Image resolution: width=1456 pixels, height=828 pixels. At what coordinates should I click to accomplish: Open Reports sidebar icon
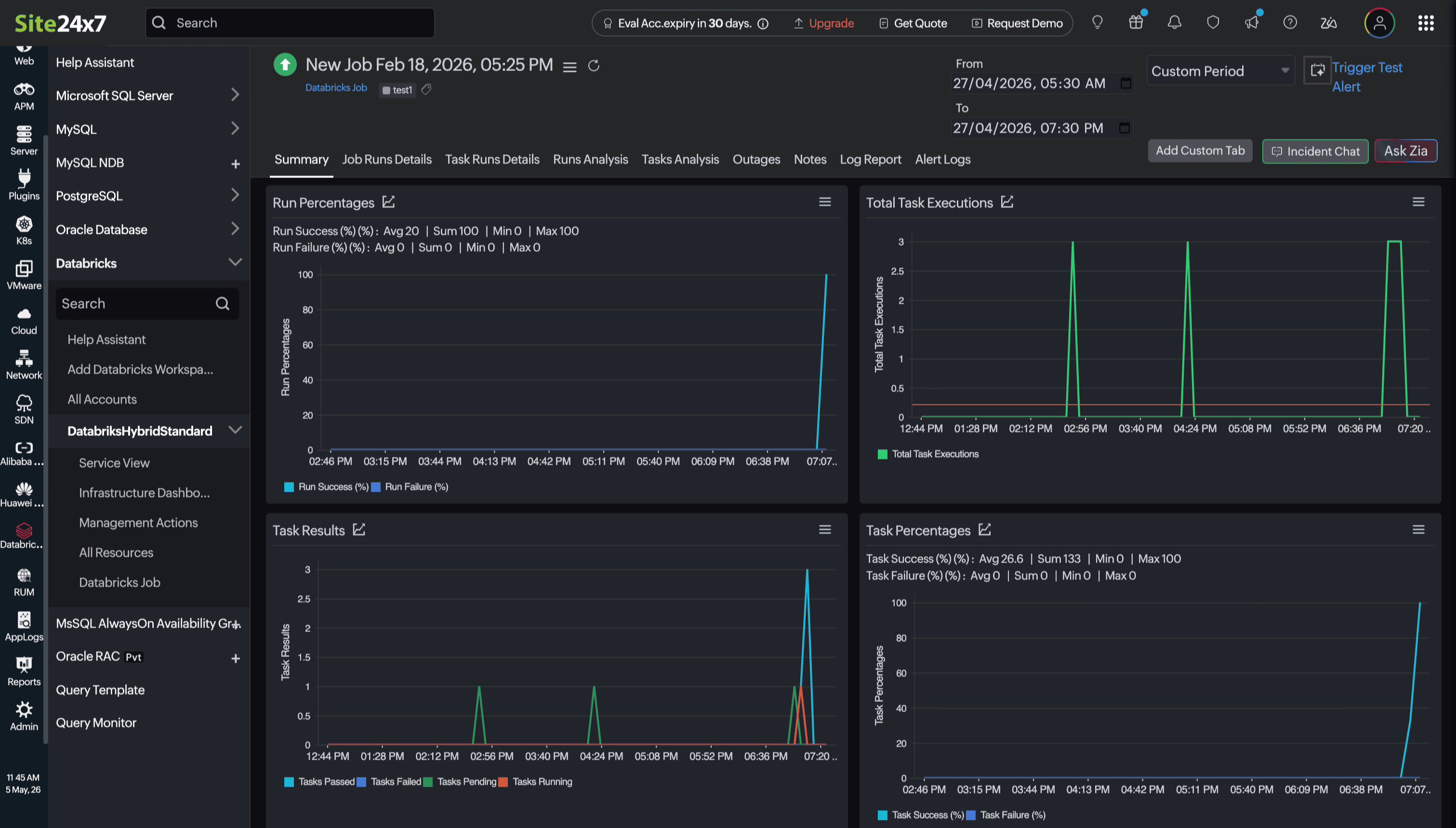tap(24, 672)
